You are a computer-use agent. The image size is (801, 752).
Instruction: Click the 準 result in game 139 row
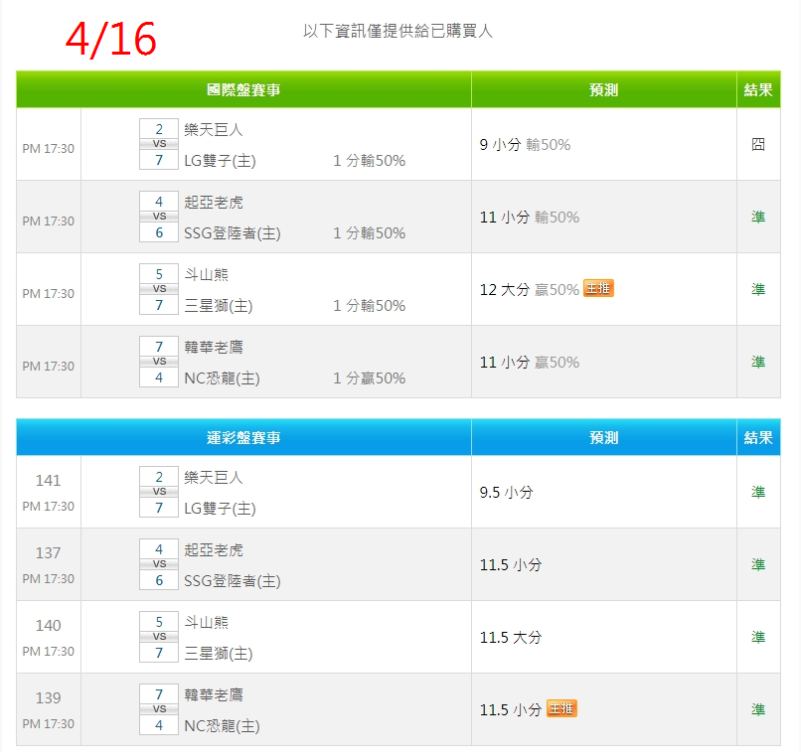click(x=758, y=710)
